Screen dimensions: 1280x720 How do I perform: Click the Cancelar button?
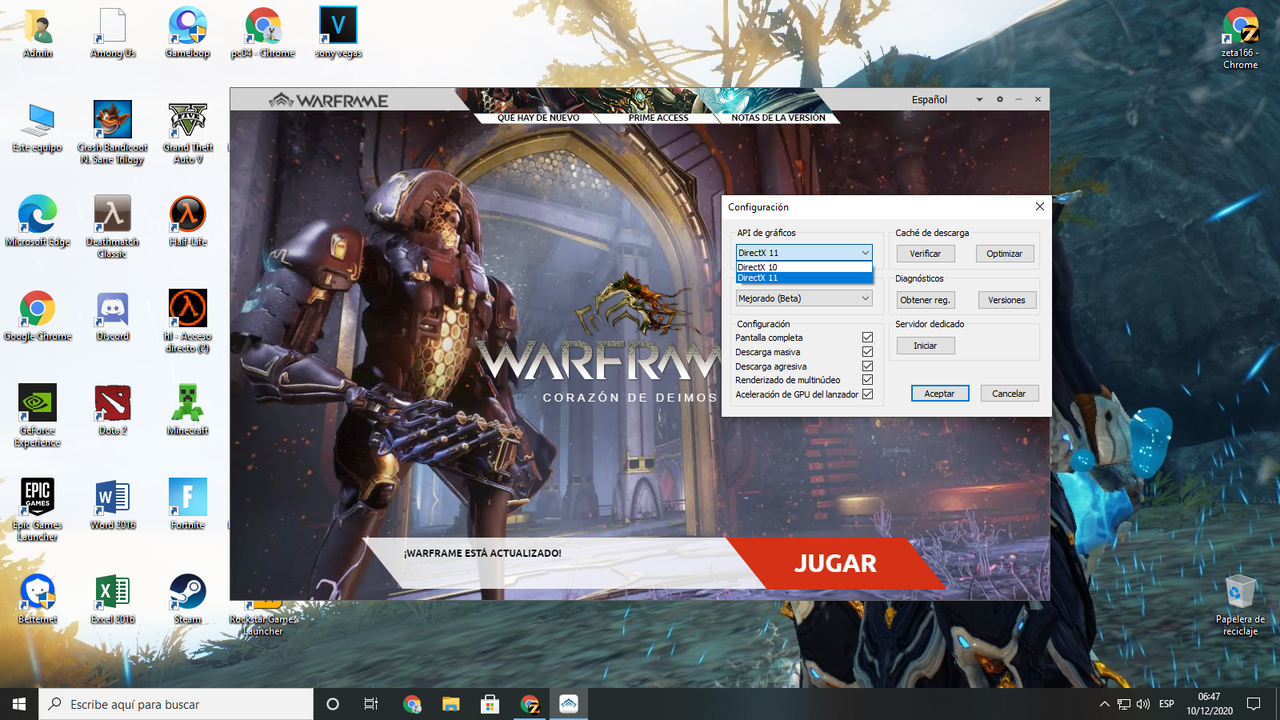[x=1009, y=394]
